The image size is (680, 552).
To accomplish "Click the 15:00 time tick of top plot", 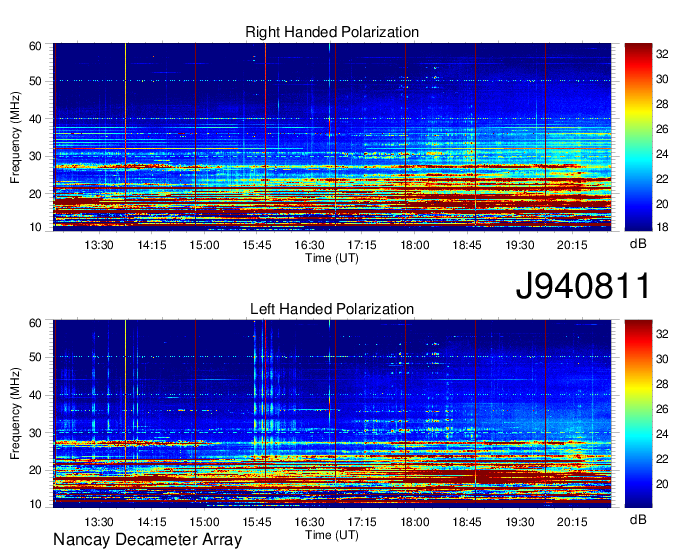I will pos(204,245).
